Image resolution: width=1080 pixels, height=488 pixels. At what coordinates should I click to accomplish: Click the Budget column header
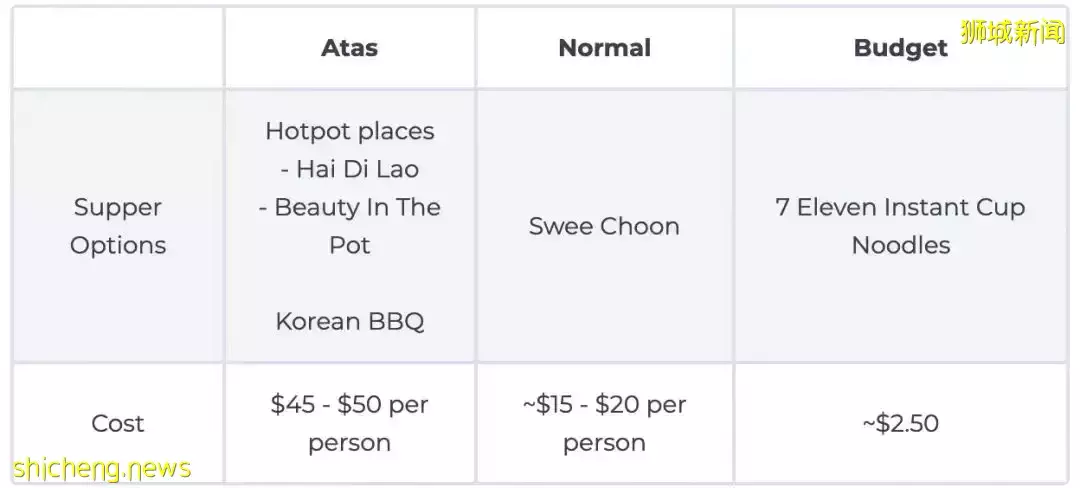tap(900, 49)
